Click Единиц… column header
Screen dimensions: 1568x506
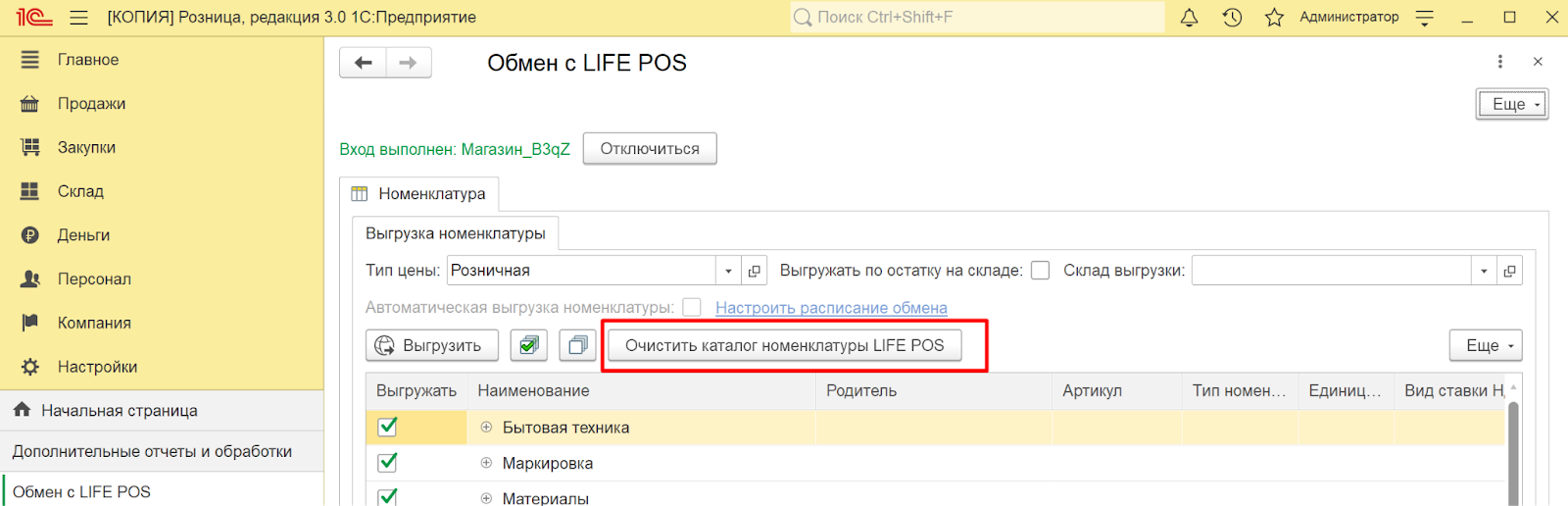1346,390
